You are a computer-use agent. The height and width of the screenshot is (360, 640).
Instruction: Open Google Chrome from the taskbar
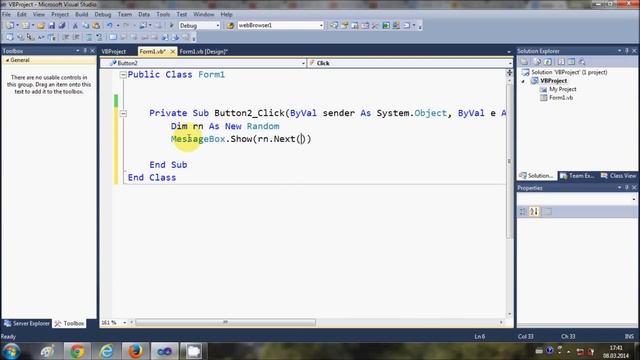pos(76,351)
